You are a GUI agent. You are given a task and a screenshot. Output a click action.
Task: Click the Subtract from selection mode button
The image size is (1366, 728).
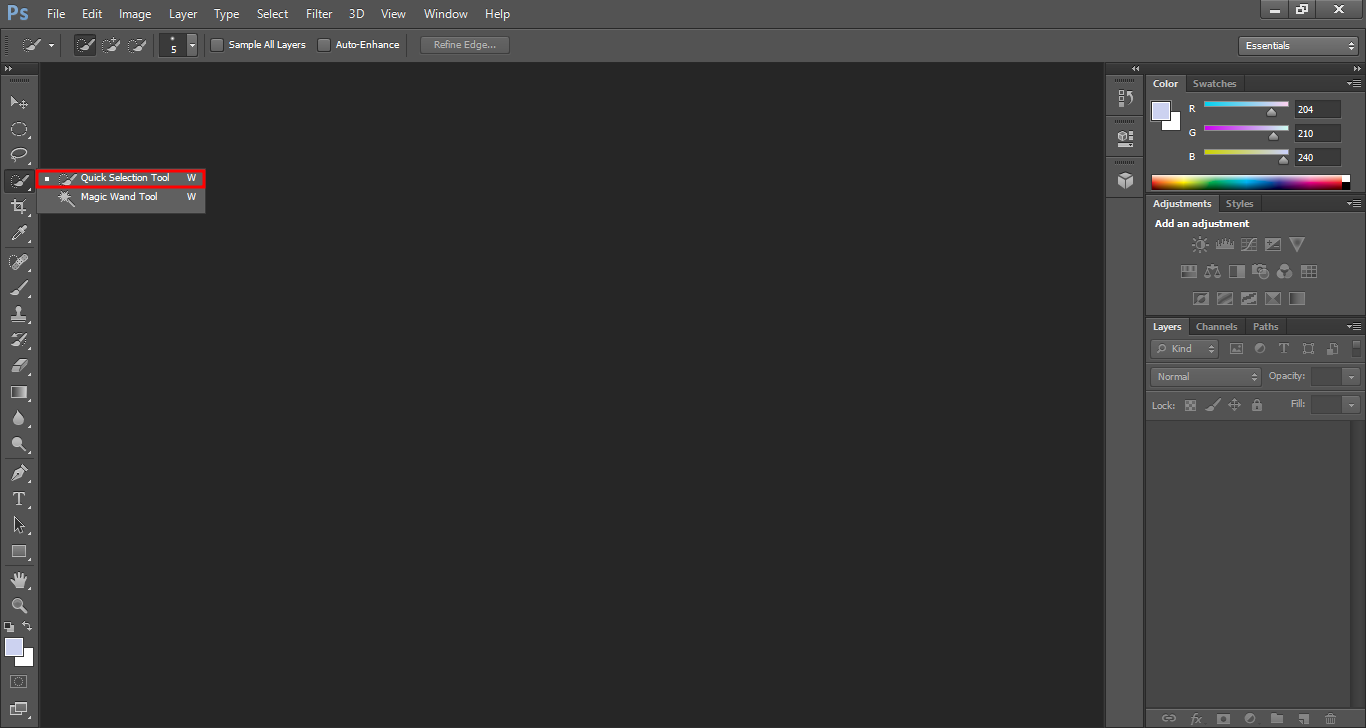click(x=137, y=45)
